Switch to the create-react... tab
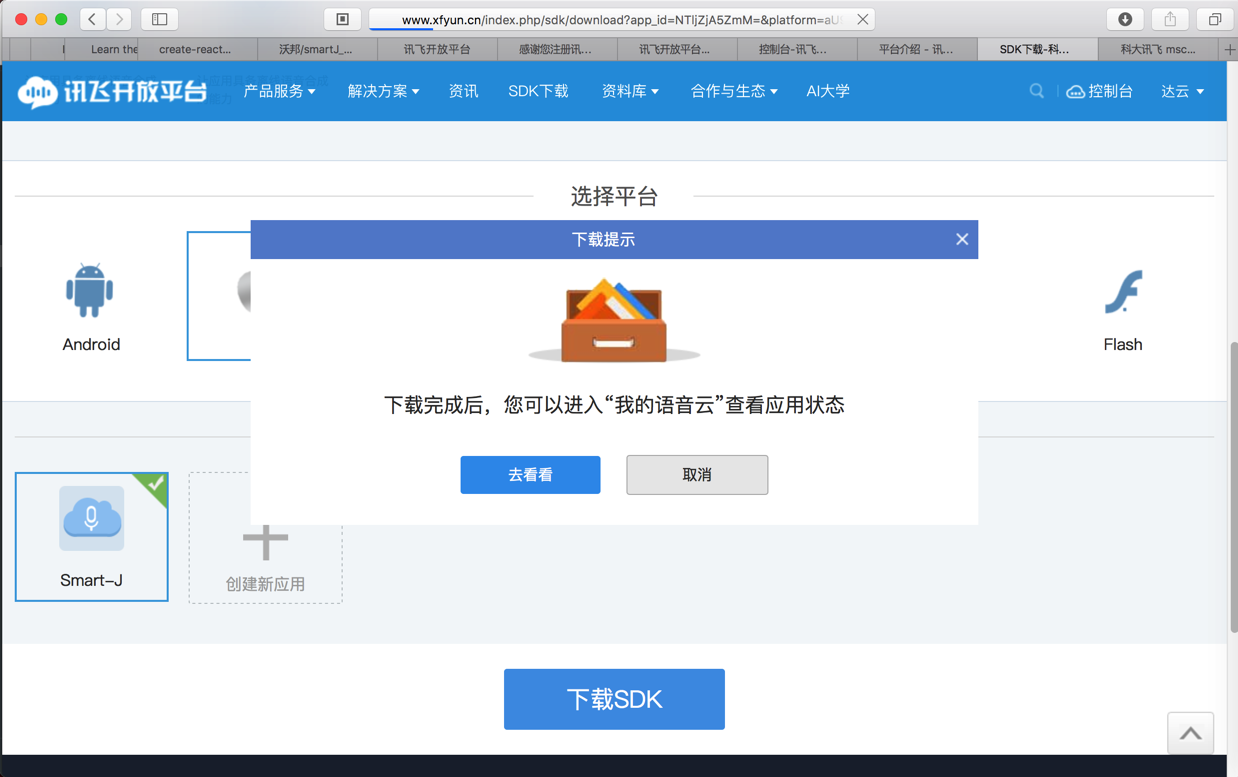The width and height of the screenshot is (1238, 777). [x=196, y=49]
